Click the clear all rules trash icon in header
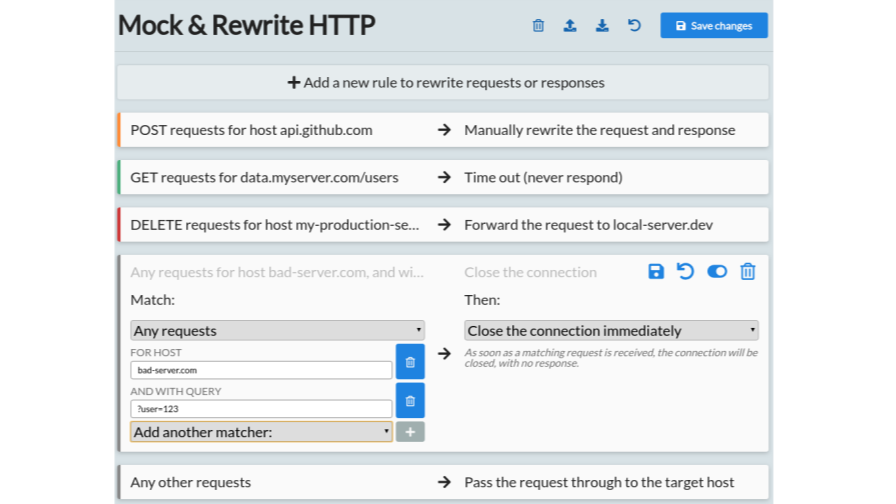The image size is (896, 504). click(x=538, y=26)
